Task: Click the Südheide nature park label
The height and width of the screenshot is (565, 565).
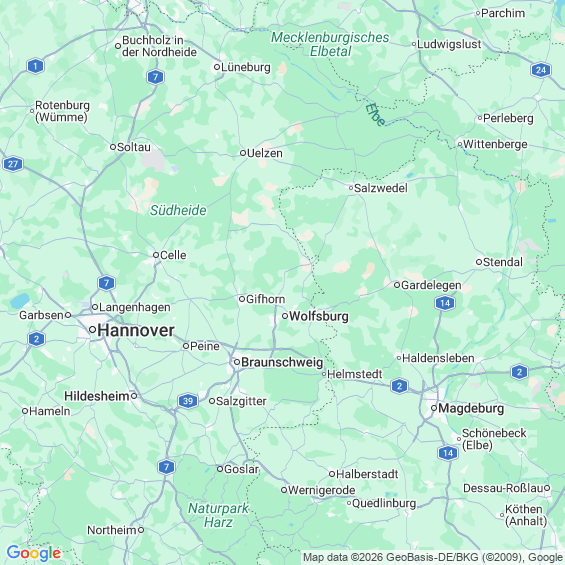Action: pyautogui.click(x=178, y=210)
